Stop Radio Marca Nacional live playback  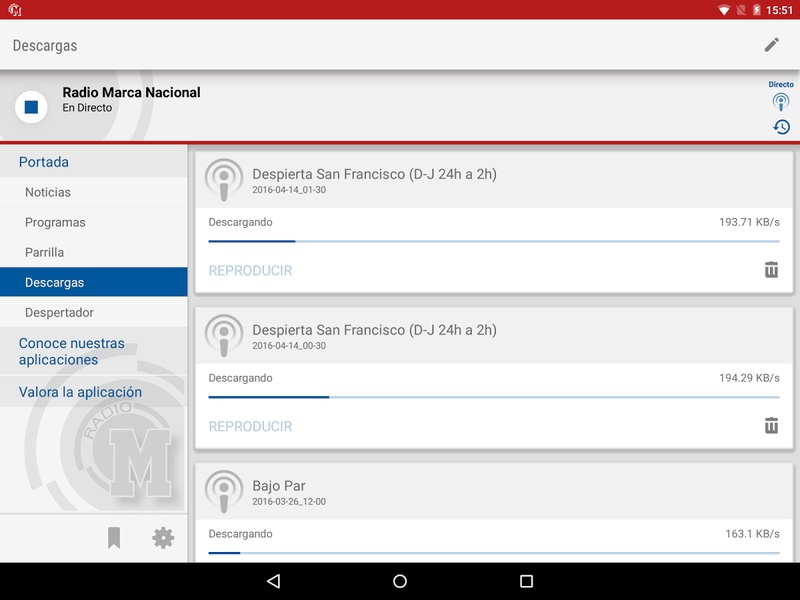[x=31, y=107]
